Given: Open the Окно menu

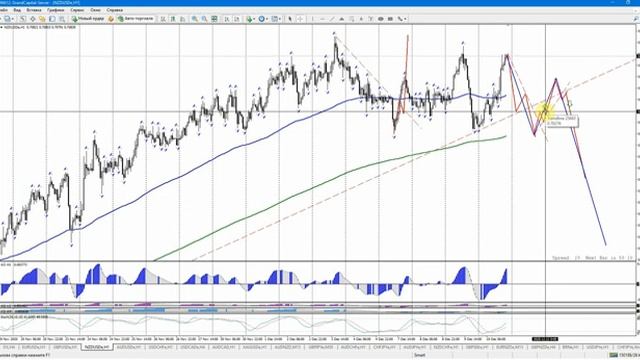Looking at the screenshot, I should click(x=96, y=10).
